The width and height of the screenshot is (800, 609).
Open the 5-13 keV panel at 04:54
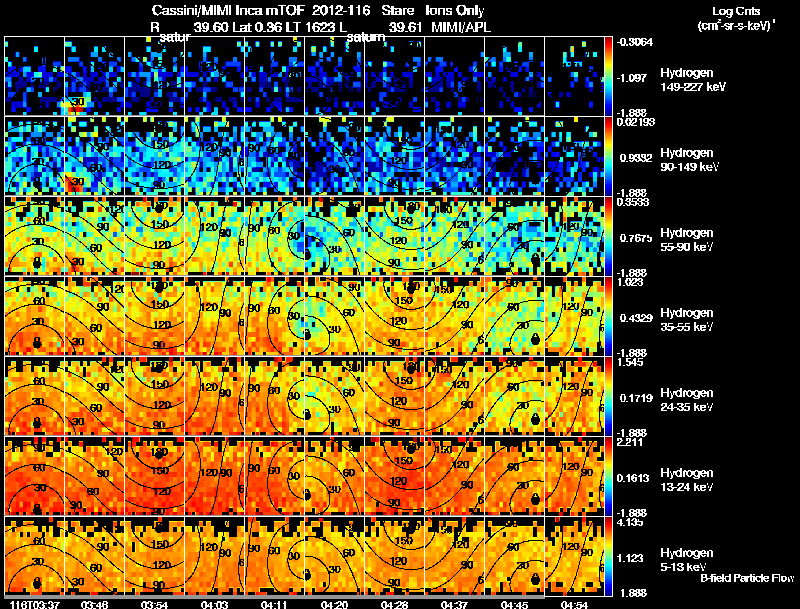pos(574,556)
